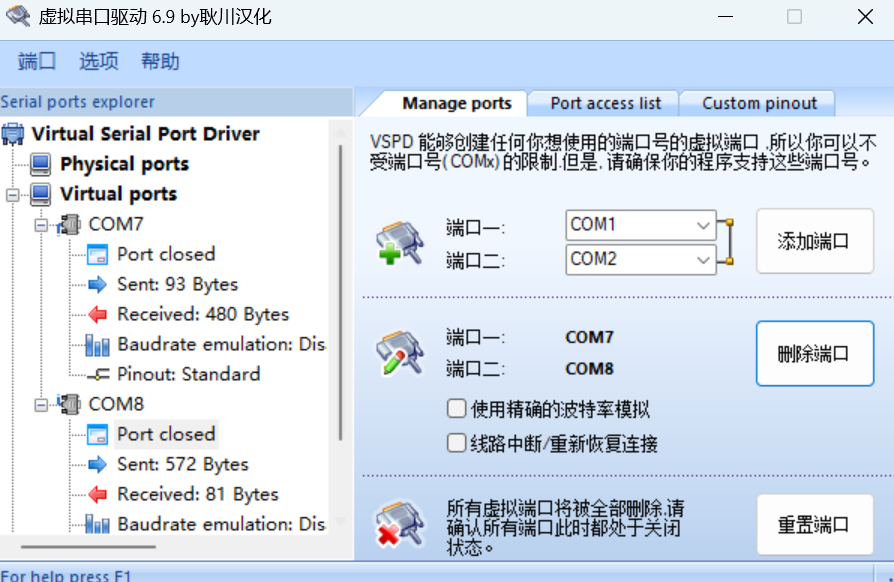This screenshot has width=894, height=582.
Task: Select the Virtual ports tree item
Action: point(119,194)
